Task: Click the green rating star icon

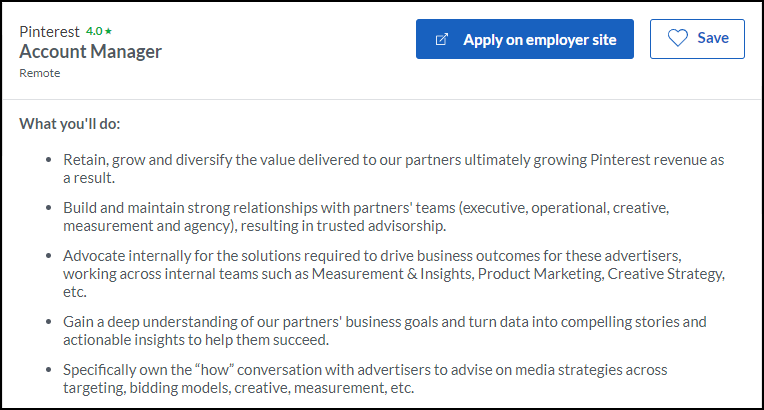Action: tap(109, 31)
